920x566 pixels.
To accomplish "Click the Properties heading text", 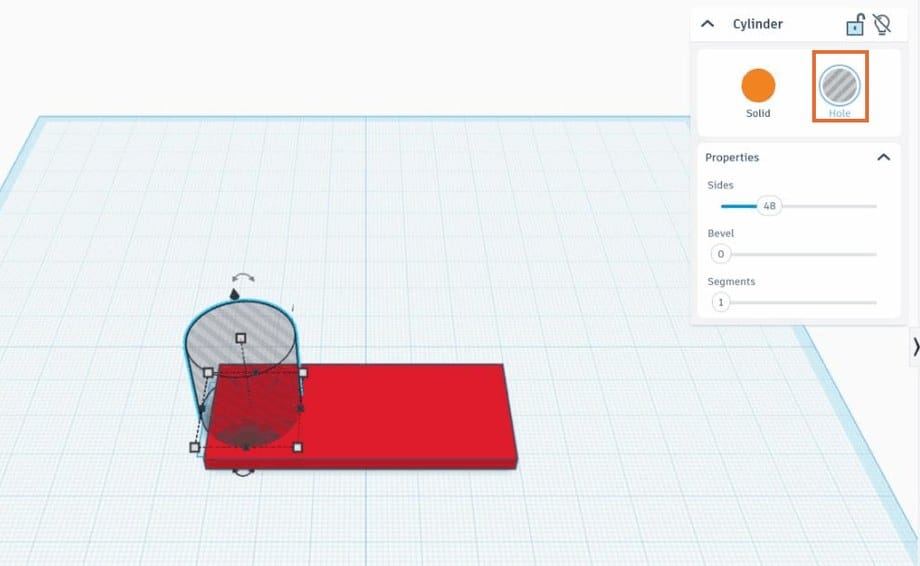I will pyautogui.click(x=732, y=157).
